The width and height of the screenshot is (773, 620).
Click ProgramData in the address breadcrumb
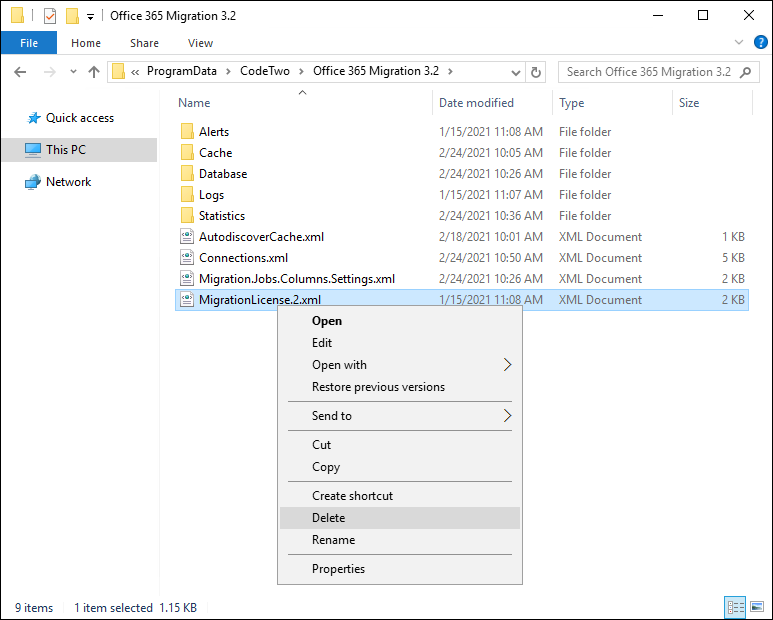click(x=181, y=71)
